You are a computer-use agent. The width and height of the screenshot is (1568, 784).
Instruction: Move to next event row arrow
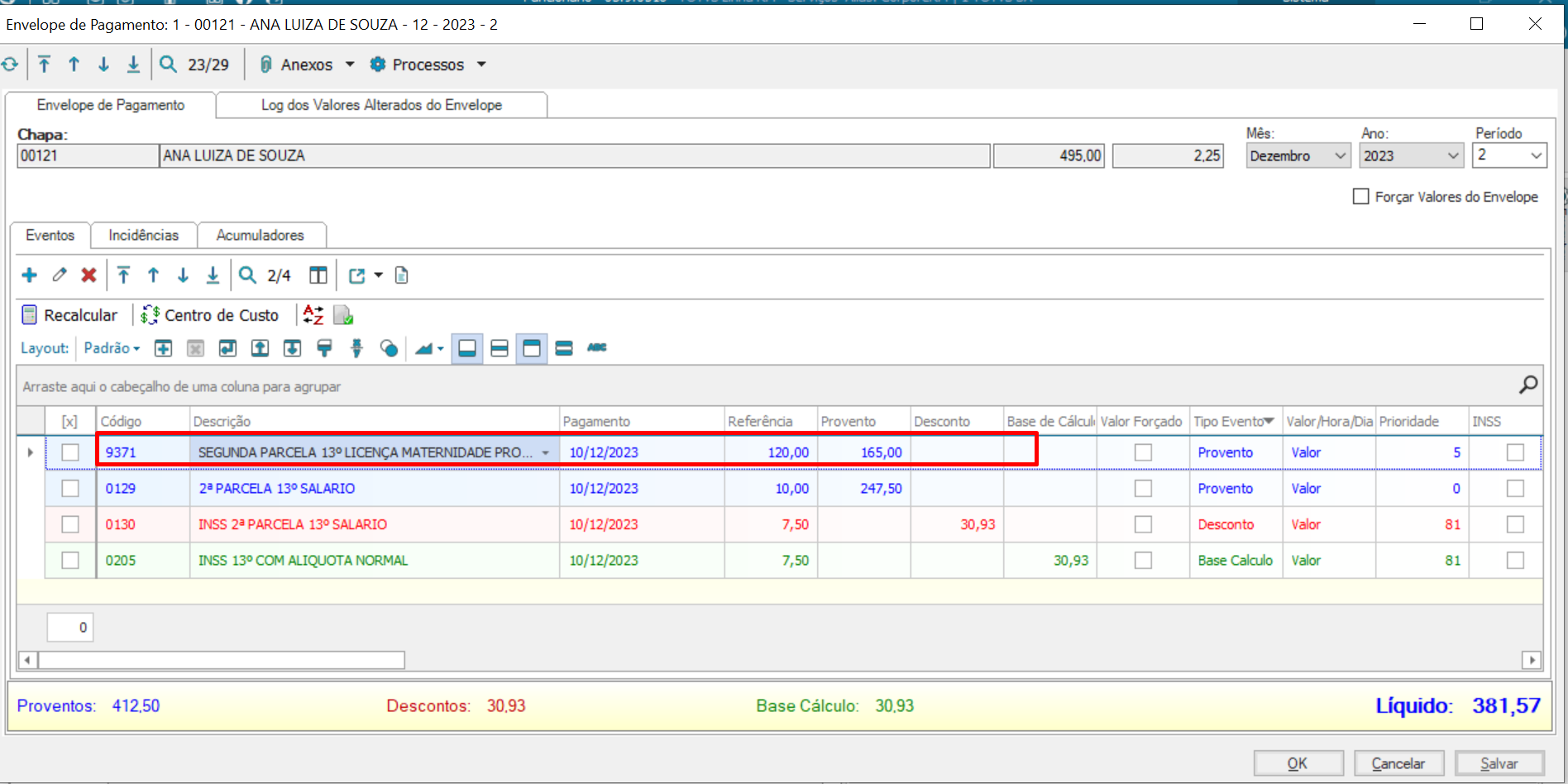[x=184, y=275]
